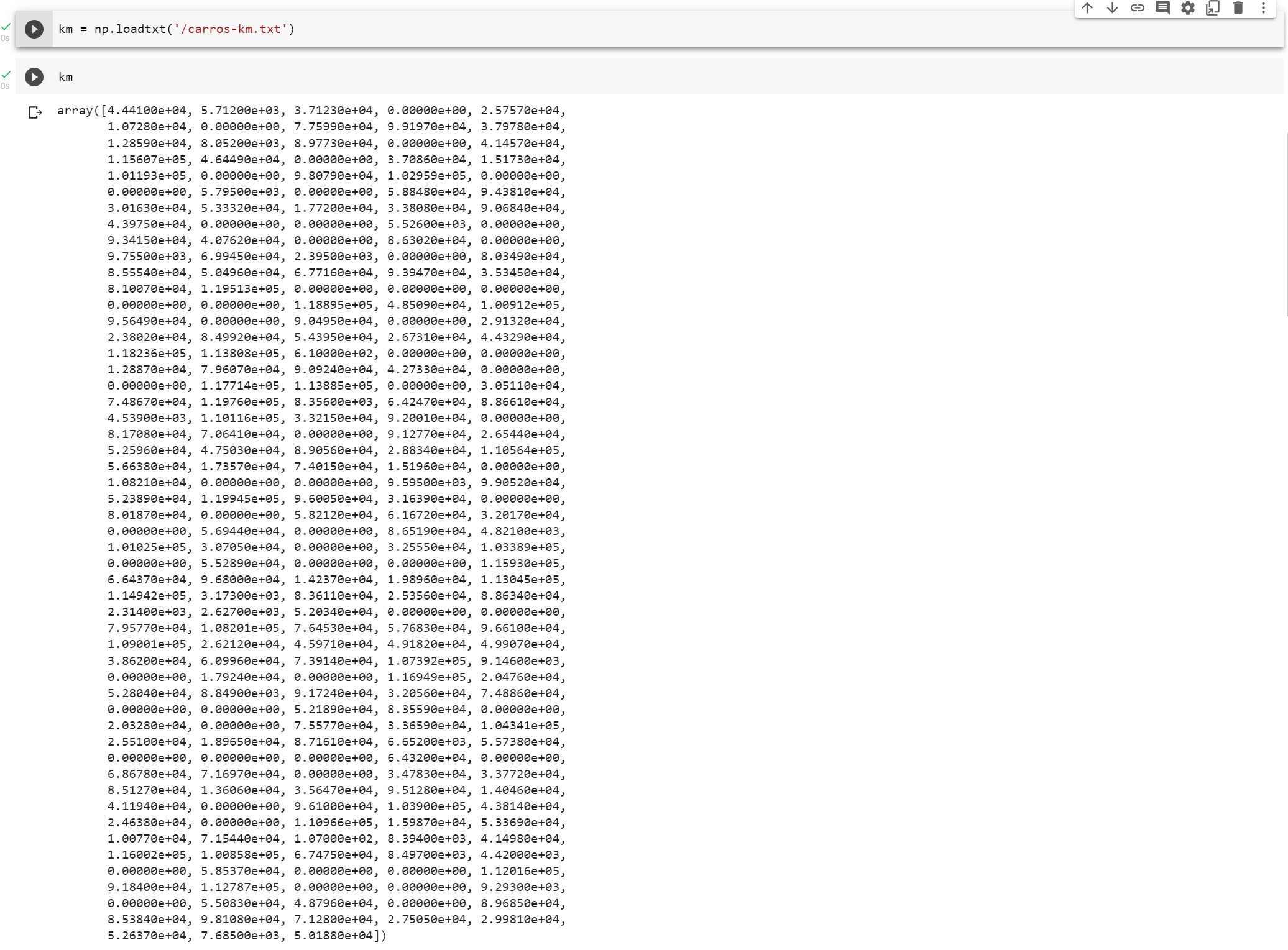Click the value 9.91970e+04
The height and width of the screenshot is (950, 1288).
[x=426, y=127]
